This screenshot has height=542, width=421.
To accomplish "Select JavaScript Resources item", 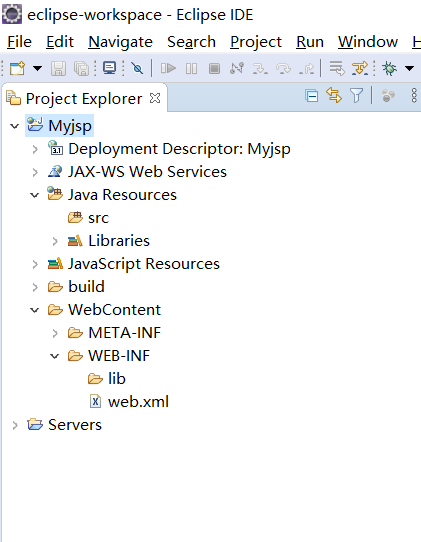I will tap(144, 264).
